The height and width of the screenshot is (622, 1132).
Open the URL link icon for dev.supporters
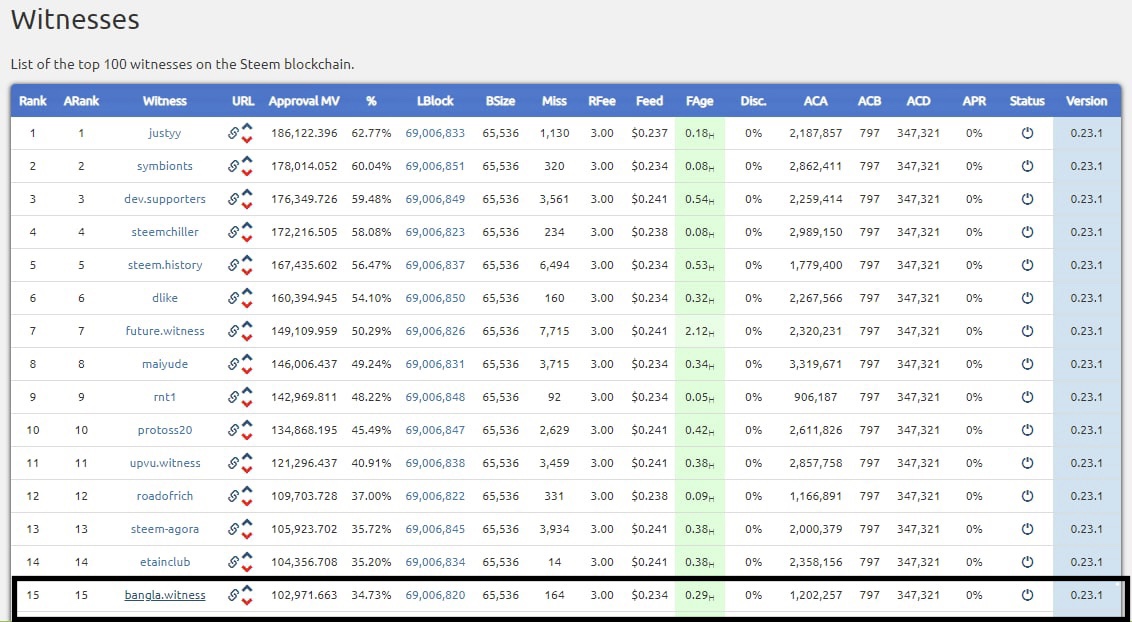[x=234, y=199]
